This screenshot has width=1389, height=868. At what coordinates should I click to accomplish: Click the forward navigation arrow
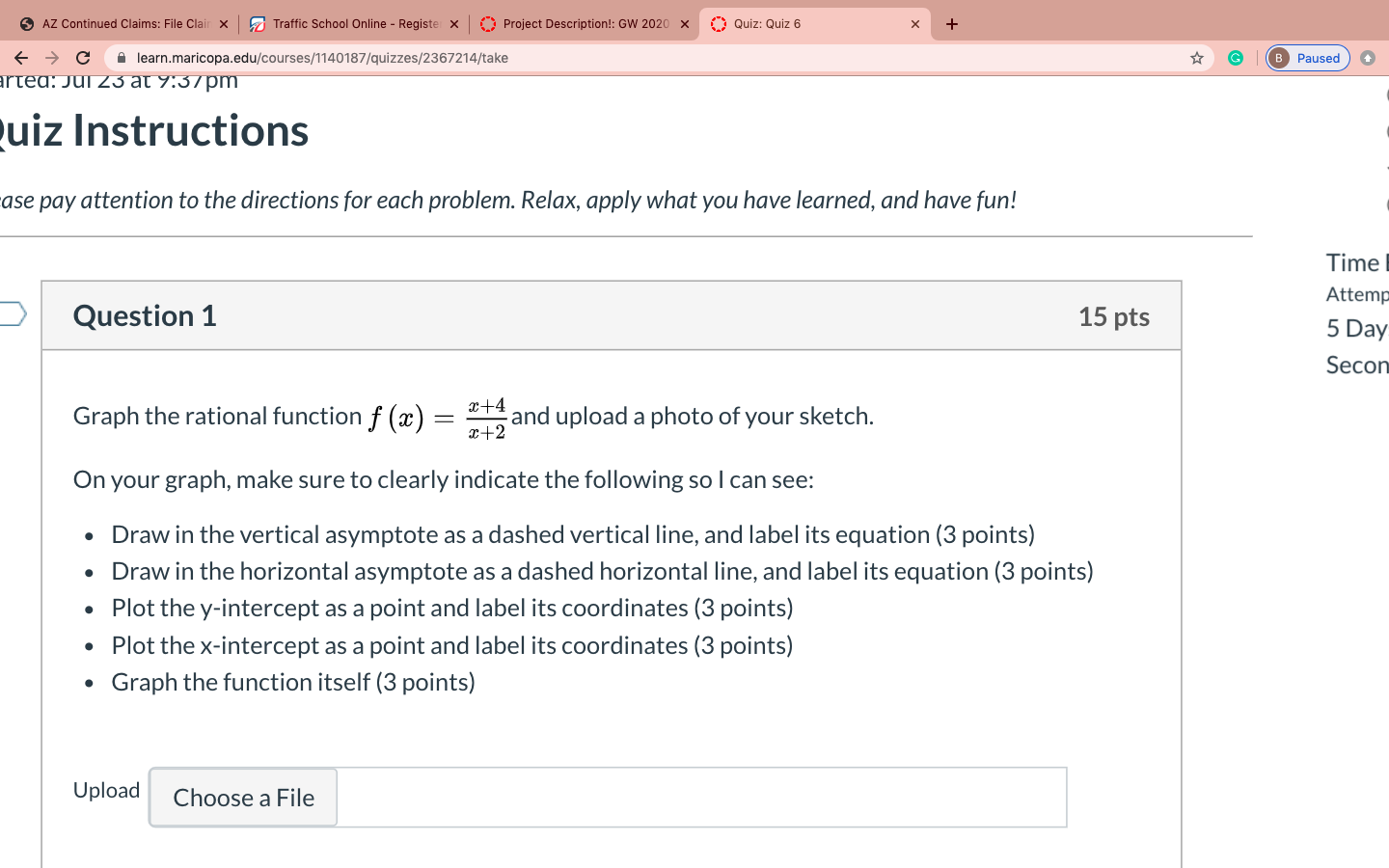click(51, 58)
